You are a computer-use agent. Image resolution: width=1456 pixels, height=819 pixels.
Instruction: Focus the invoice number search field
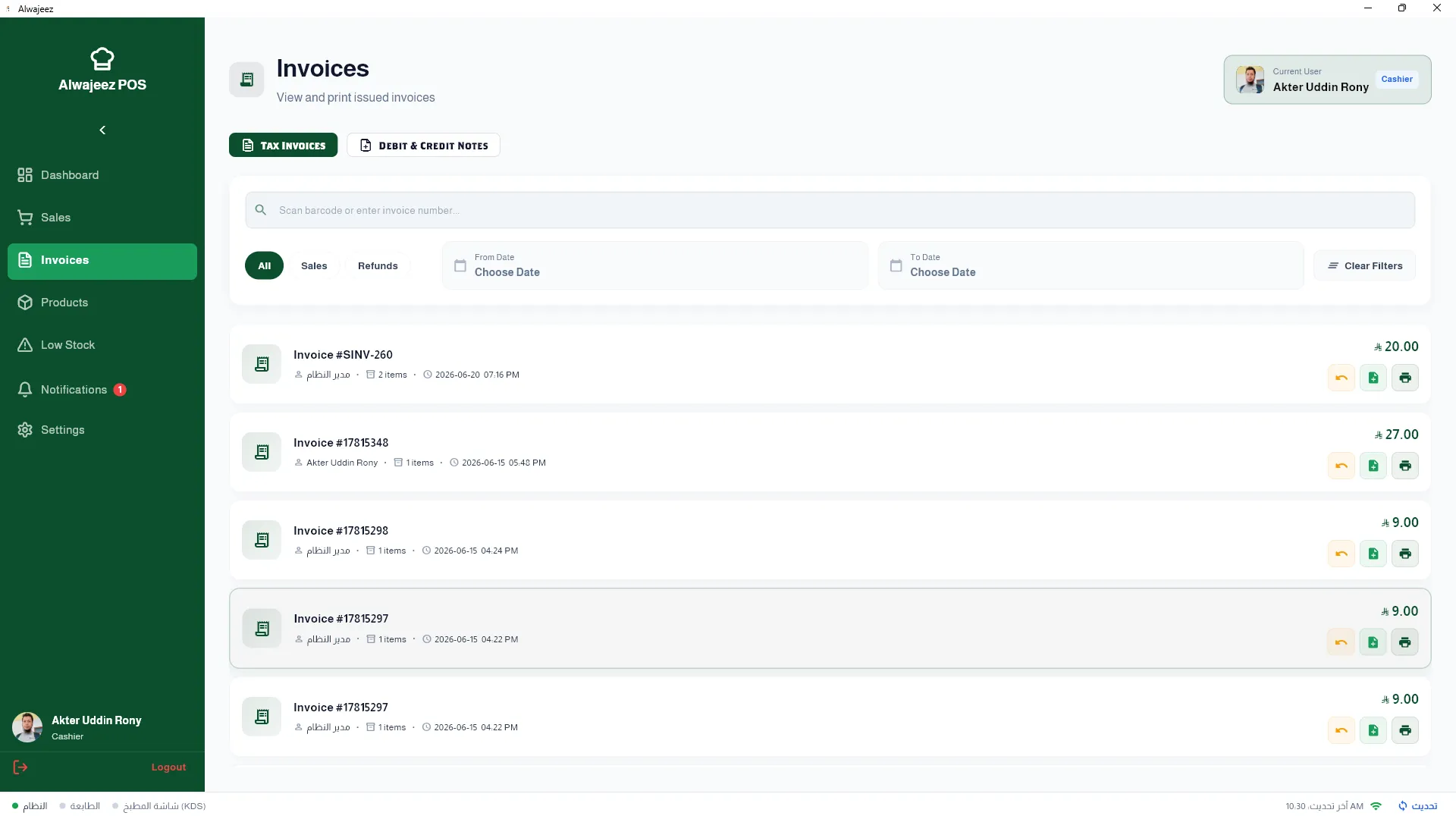[830, 210]
